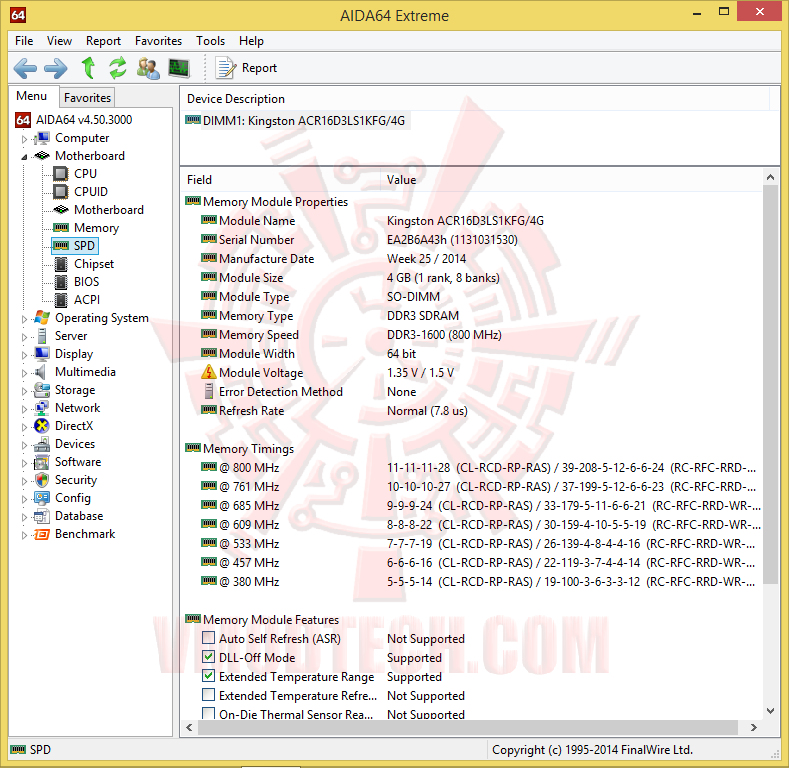Select the Network icon in tree
This screenshot has height=768, width=789.
point(42,408)
